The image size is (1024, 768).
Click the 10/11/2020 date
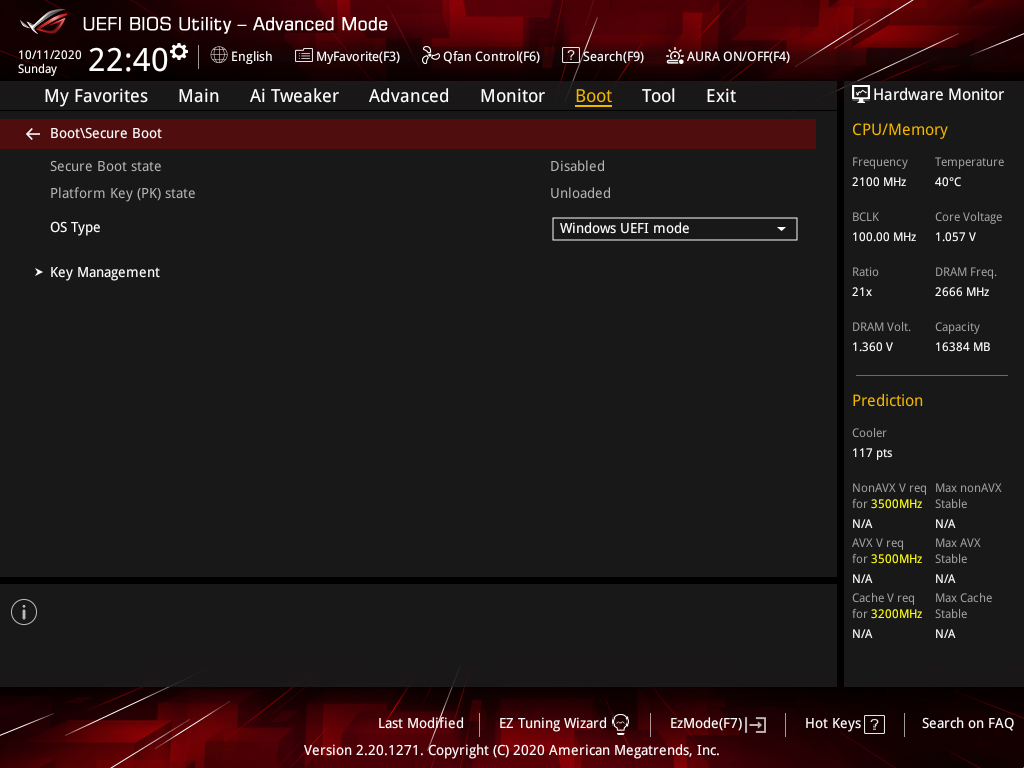(50, 55)
